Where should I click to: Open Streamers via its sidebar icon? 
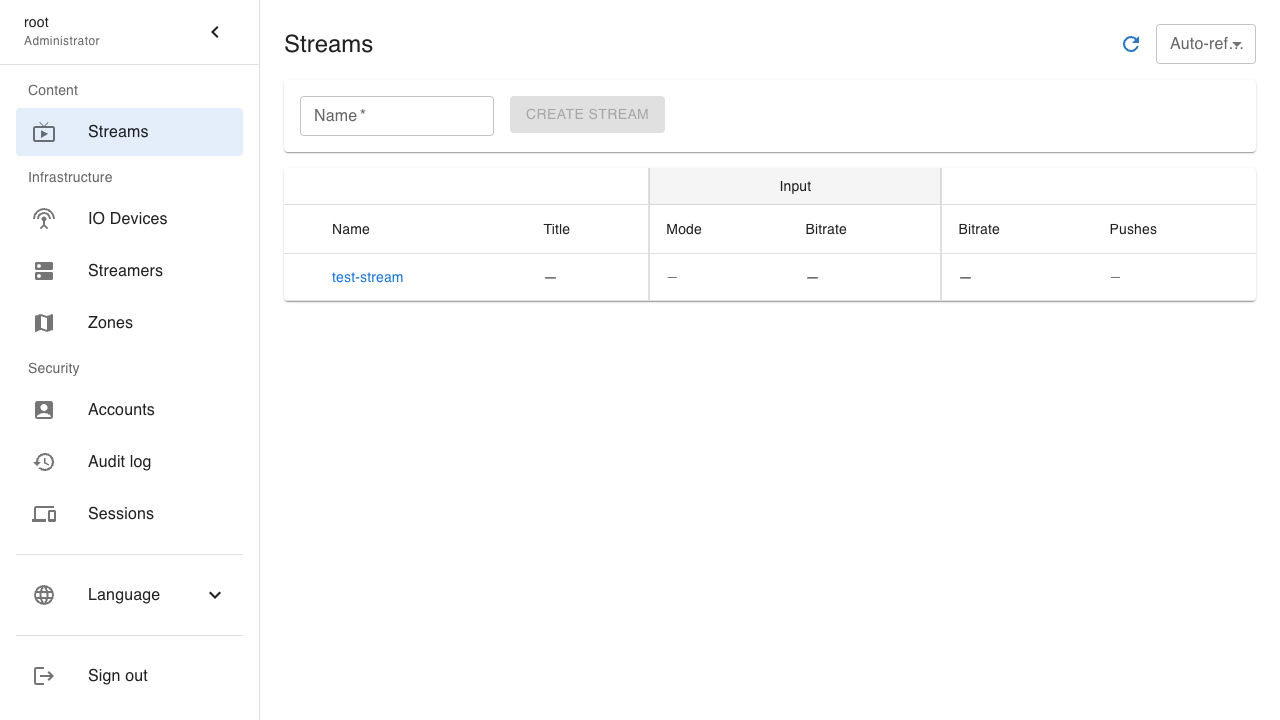44,270
